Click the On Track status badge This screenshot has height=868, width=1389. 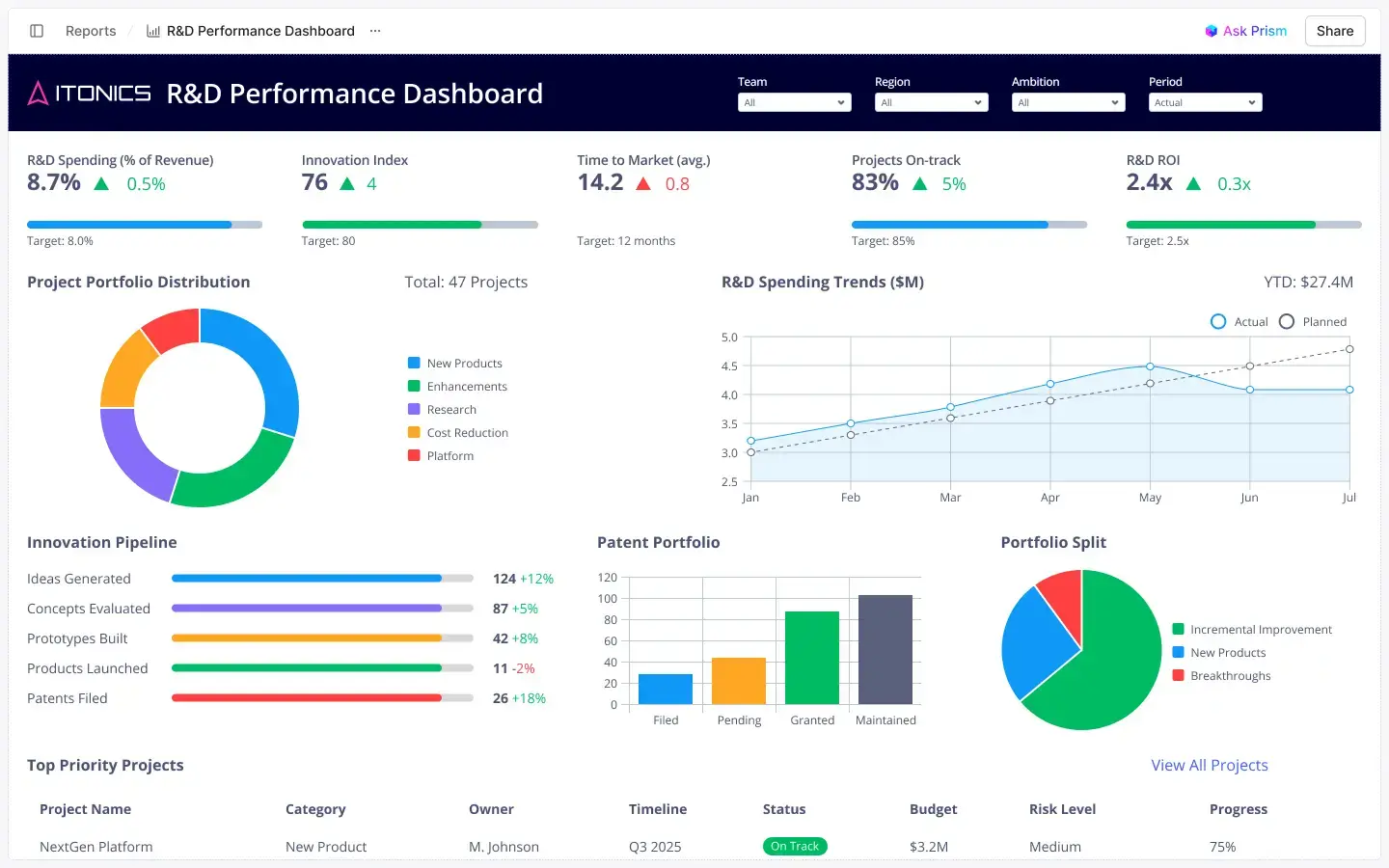[794, 846]
